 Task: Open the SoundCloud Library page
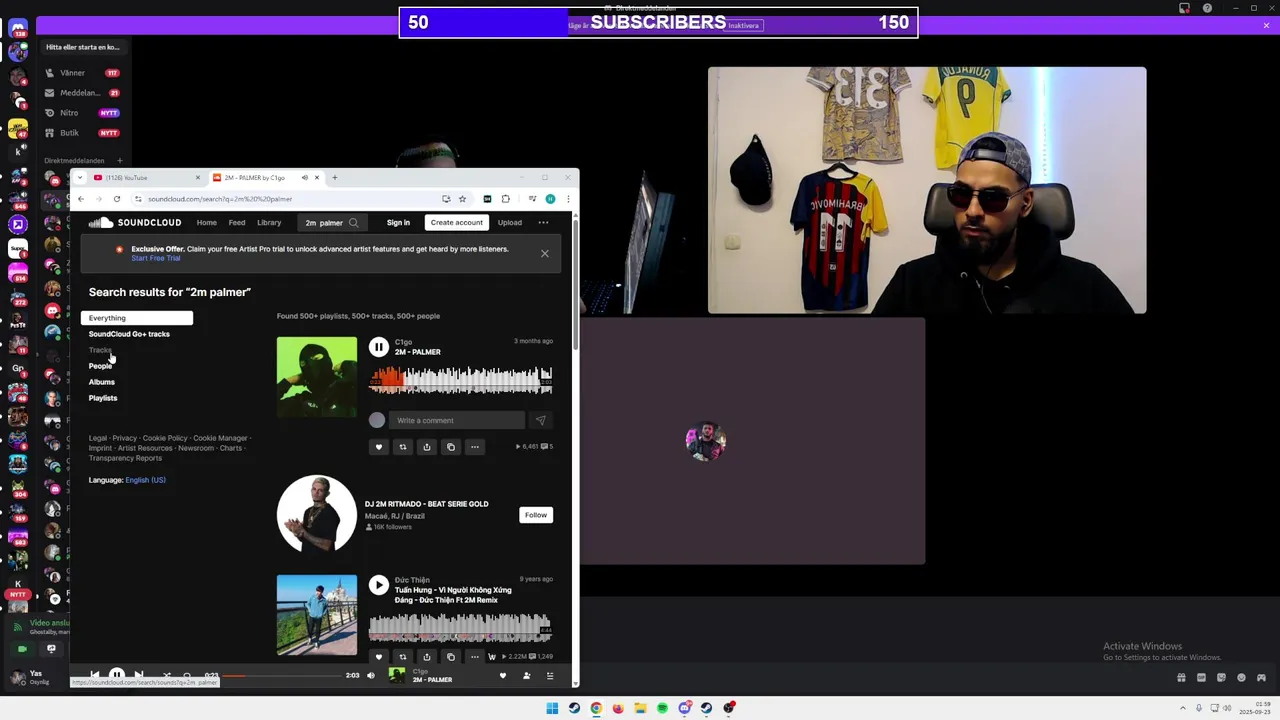coord(269,222)
